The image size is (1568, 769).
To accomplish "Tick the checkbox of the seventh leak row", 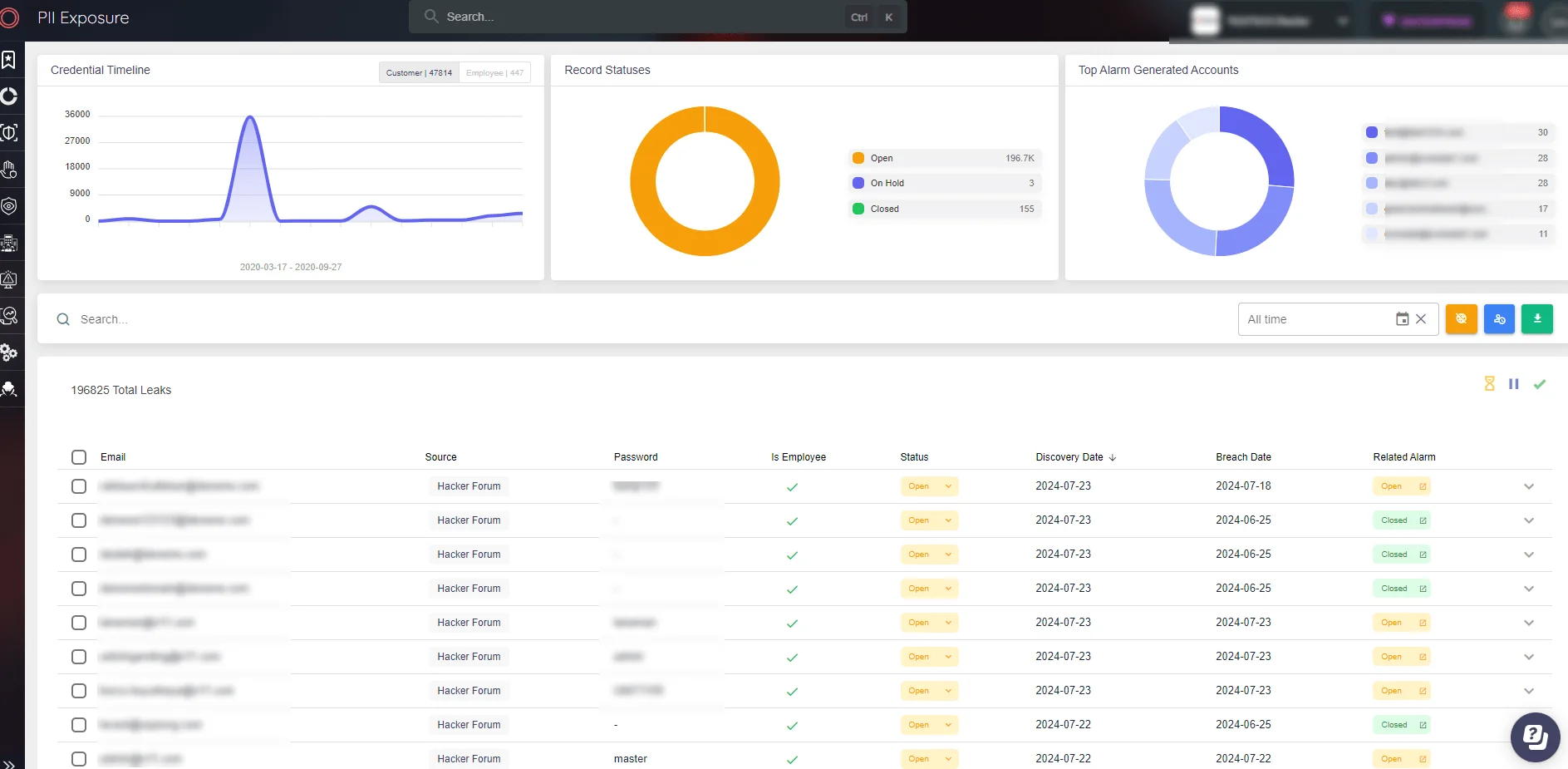I will pos(79,691).
